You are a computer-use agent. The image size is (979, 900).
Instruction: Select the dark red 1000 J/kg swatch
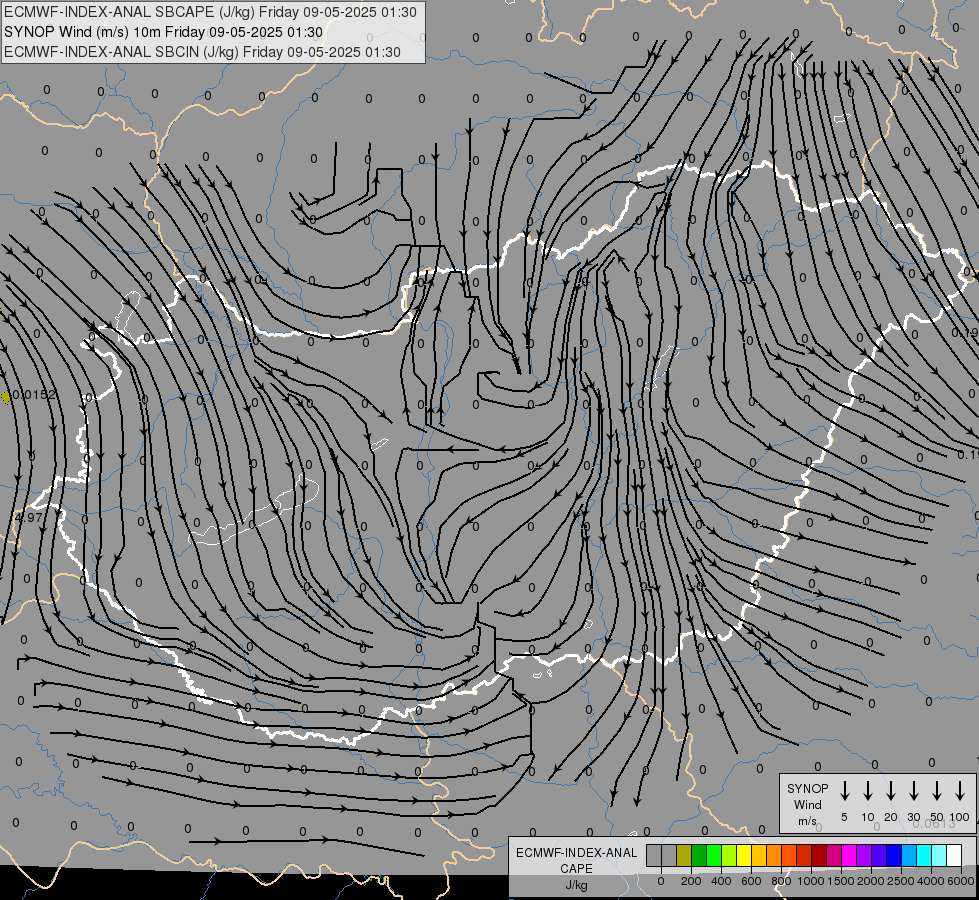(x=819, y=855)
